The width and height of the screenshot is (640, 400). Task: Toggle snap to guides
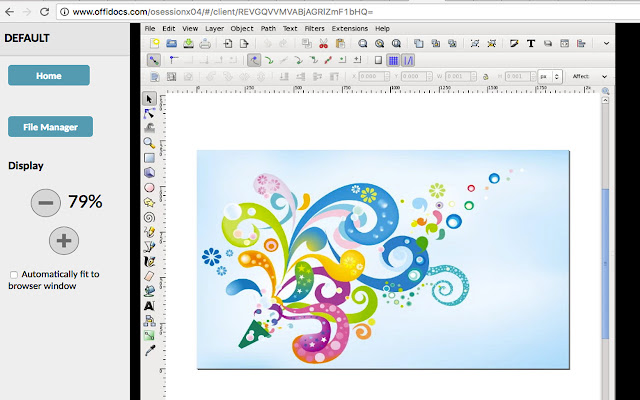pos(408,60)
